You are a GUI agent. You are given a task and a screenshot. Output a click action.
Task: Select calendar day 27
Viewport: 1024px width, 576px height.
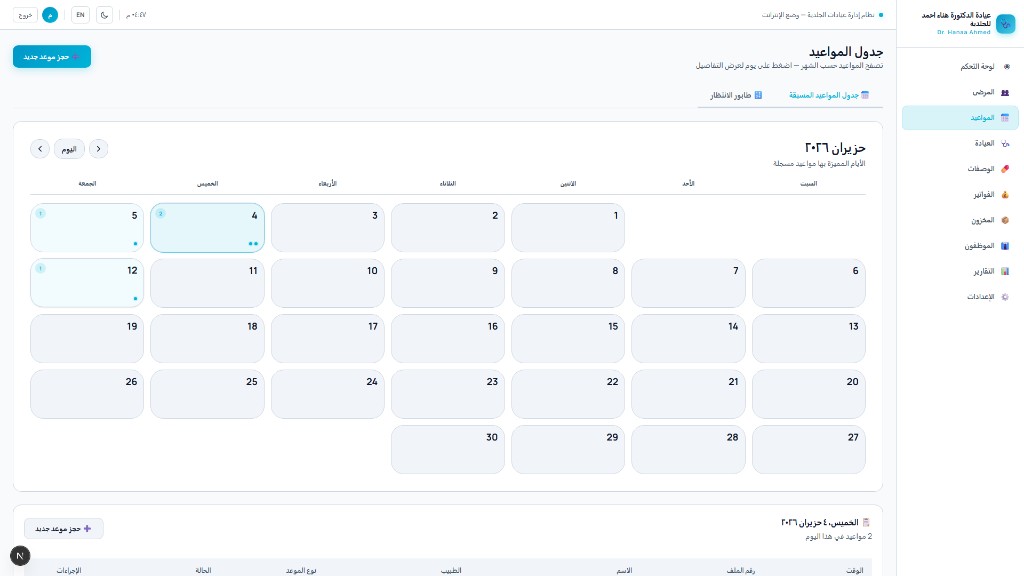pyautogui.click(x=808, y=449)
